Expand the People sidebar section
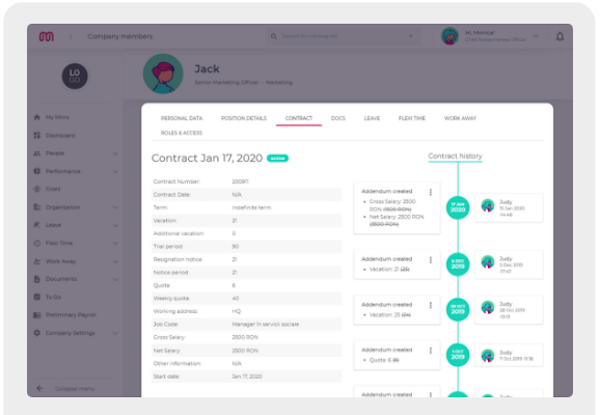This screenshot has height=415, width=600. click(116, 153)
